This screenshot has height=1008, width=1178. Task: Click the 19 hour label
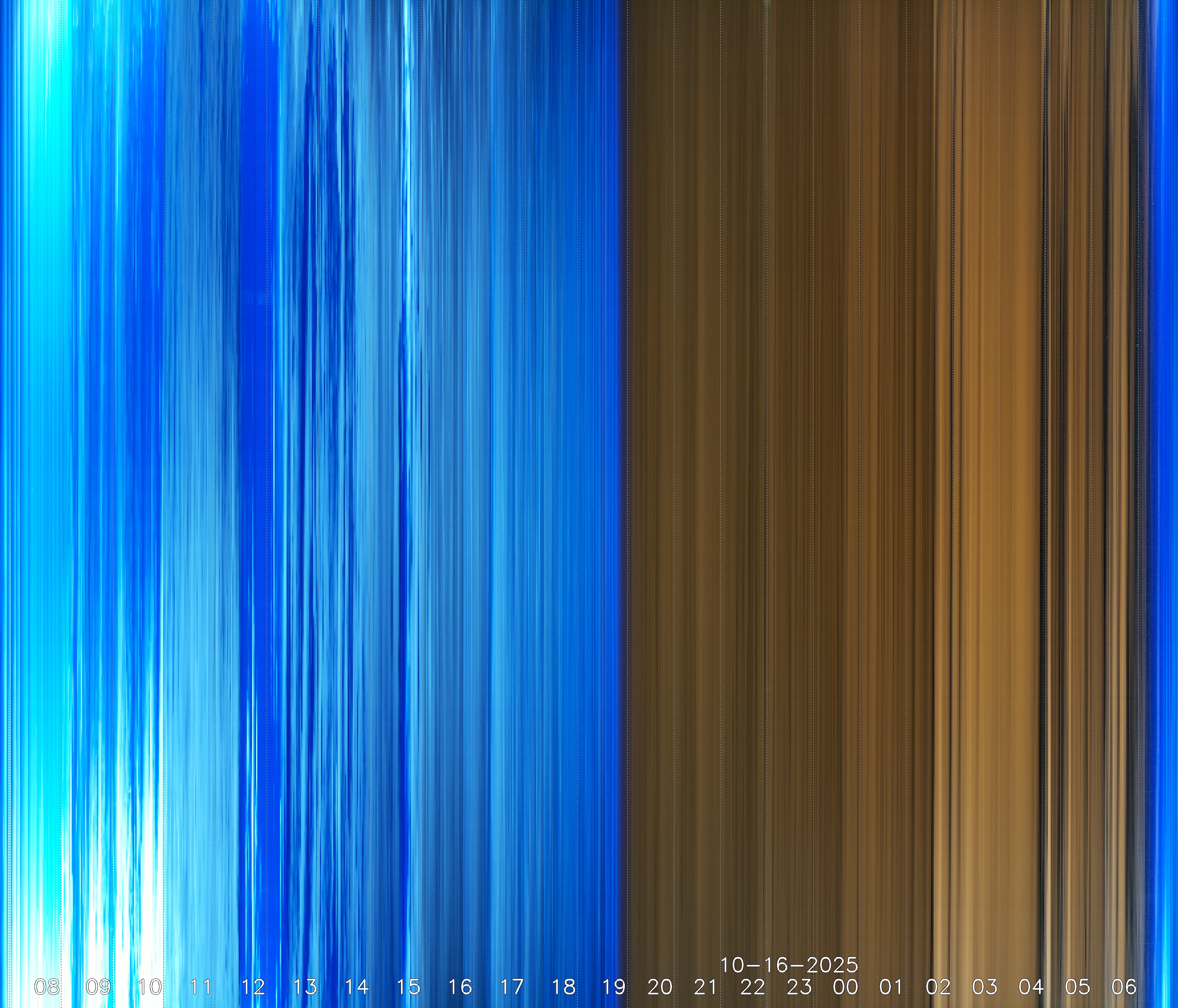[614, 987]
